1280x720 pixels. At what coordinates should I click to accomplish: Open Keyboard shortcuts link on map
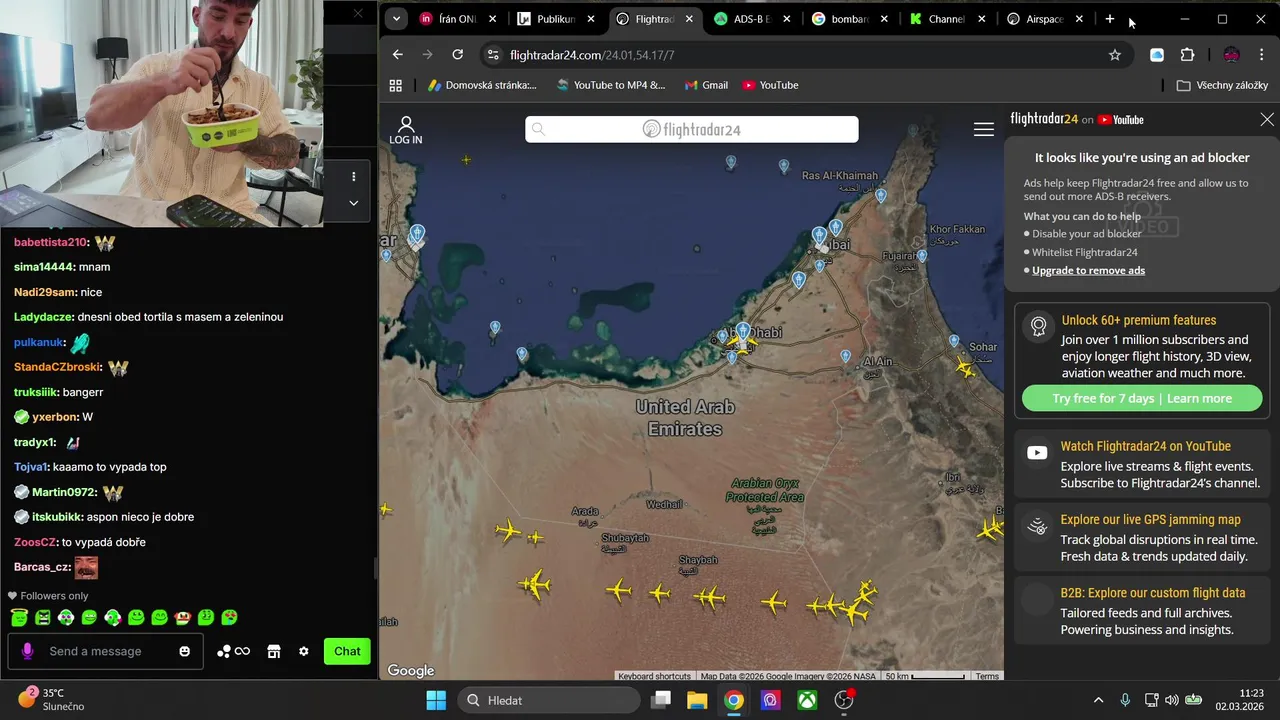click(654, 676)
